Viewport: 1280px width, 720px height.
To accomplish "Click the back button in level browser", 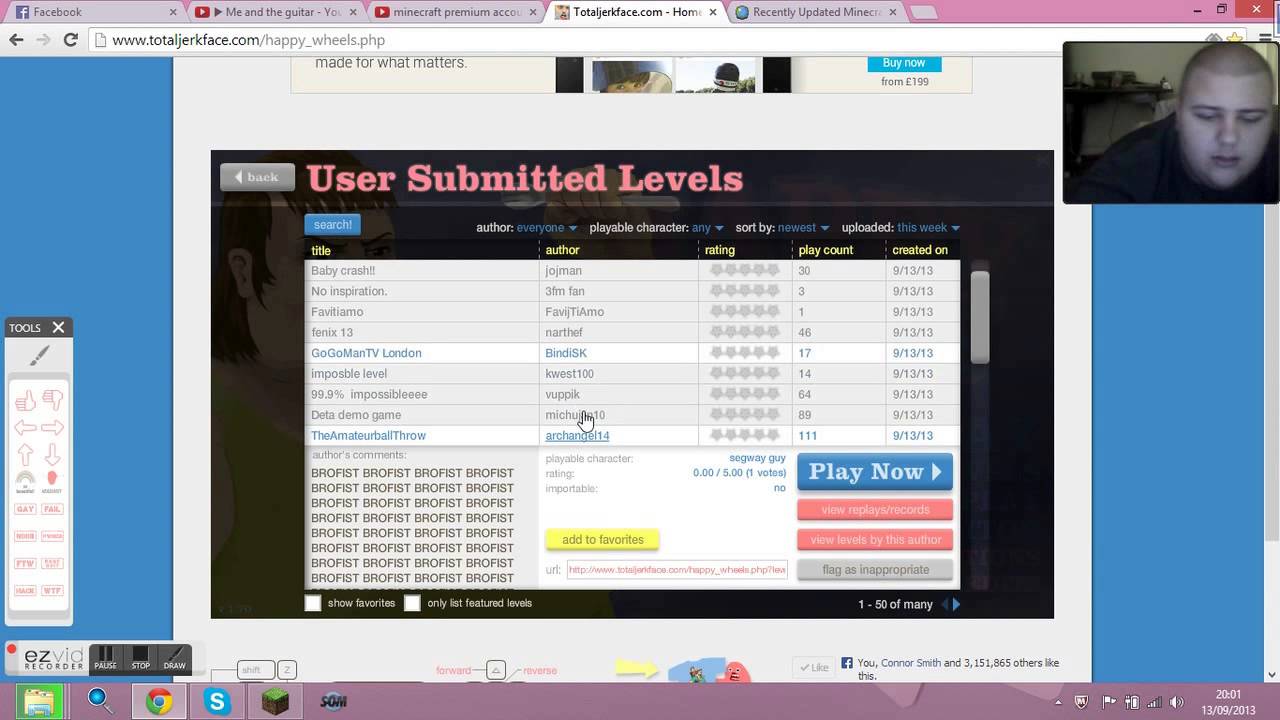I will click(257, 177).
